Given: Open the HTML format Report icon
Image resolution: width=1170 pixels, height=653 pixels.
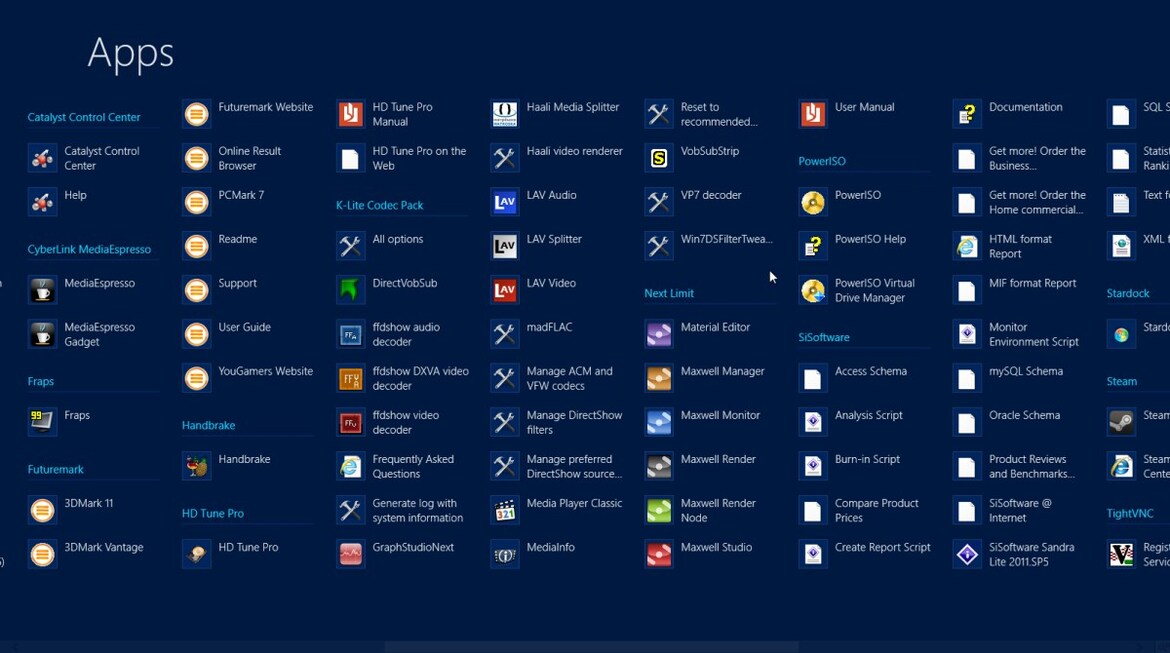Looking at the screenshot, I should [967, 246].
